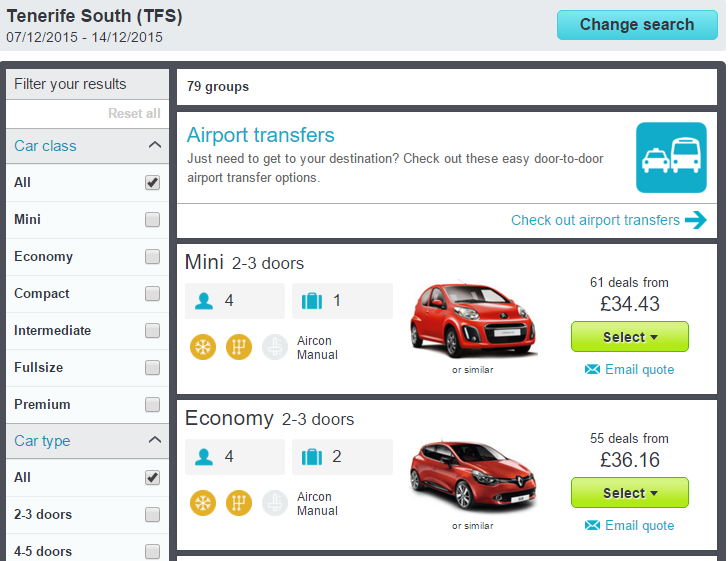The height and width of the screenshot is (561, 728).
Task: Collapse the Car class filter section
Action: tap(154, 146)
